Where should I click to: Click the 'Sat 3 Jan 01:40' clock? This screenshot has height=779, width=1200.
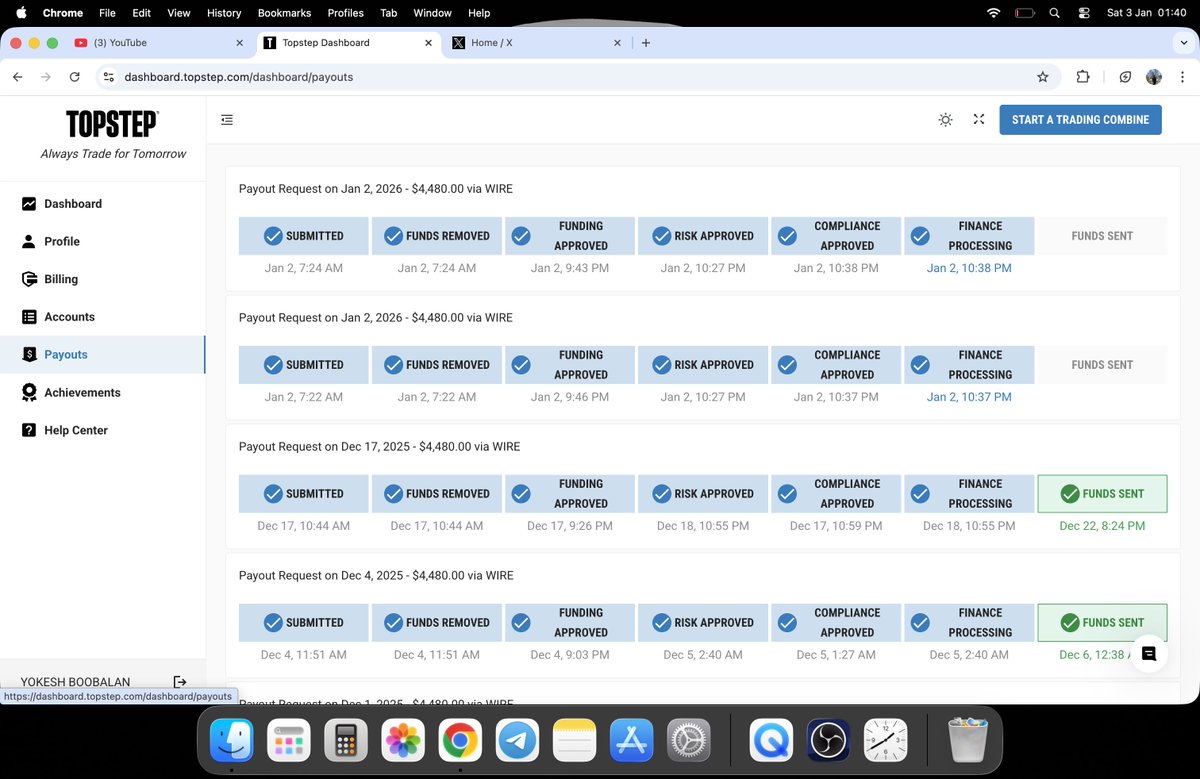pos(1147,13)
